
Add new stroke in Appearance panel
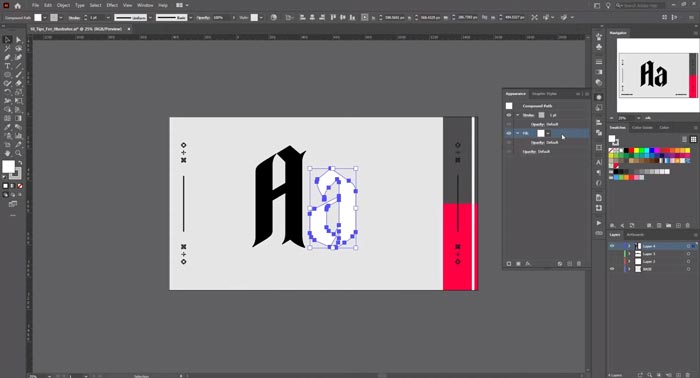point(508,264)
